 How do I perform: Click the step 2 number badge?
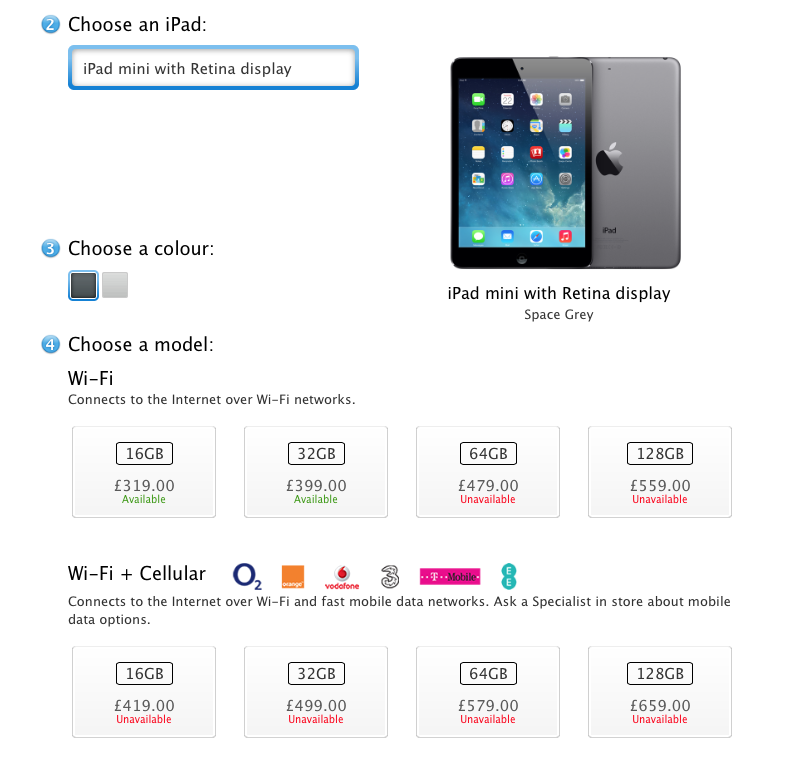tap(51, 24)
